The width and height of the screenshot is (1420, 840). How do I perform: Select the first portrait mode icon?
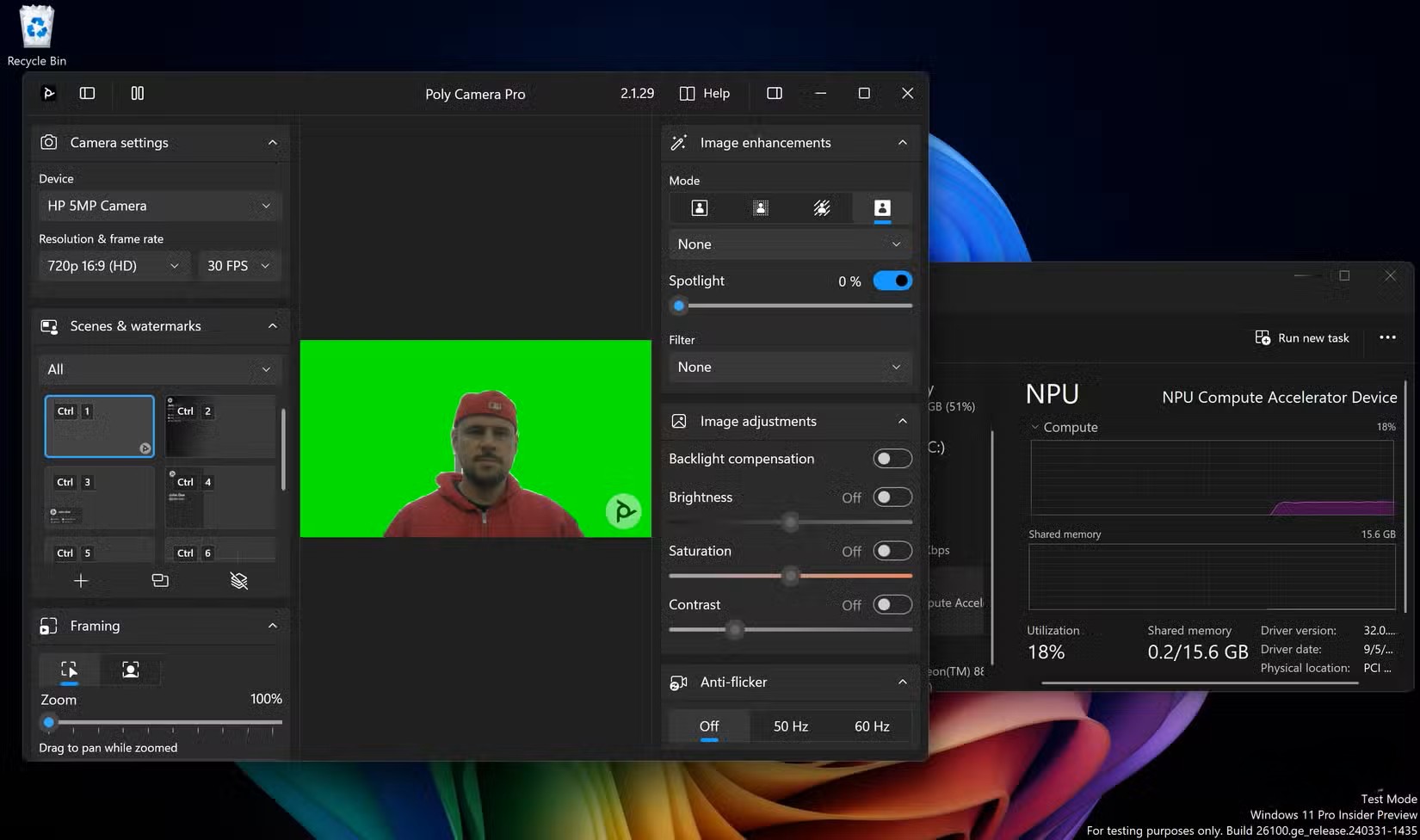(x=700, y=208)
